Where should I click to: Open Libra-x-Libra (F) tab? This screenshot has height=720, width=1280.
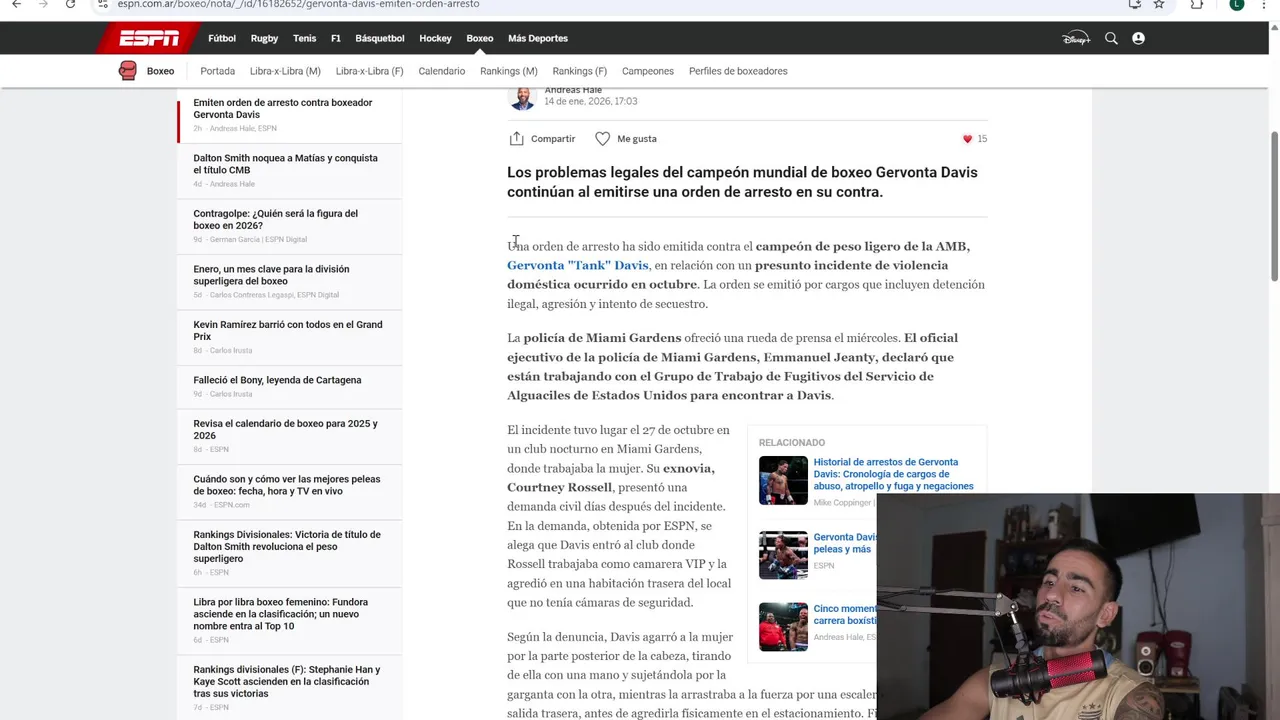coord(369,71)
